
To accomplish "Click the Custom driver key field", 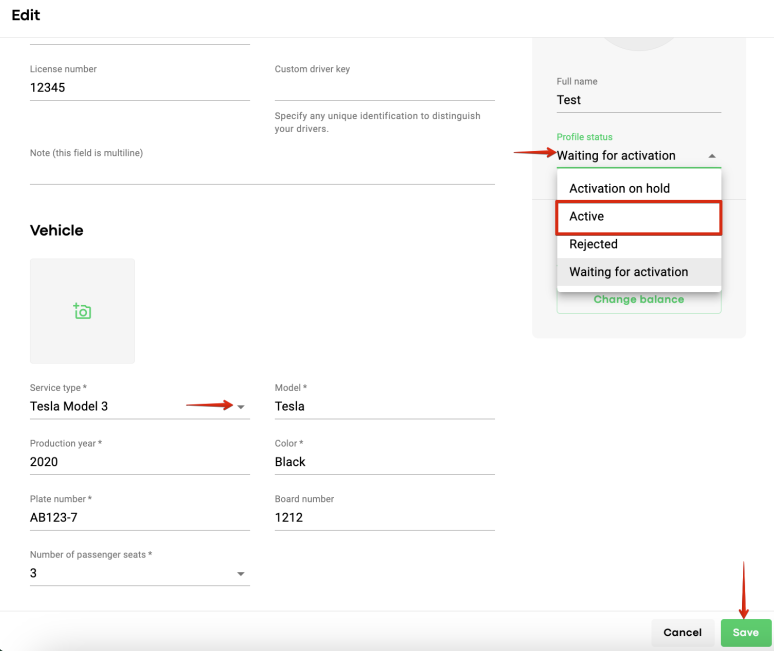I will (x=385, y=88).
